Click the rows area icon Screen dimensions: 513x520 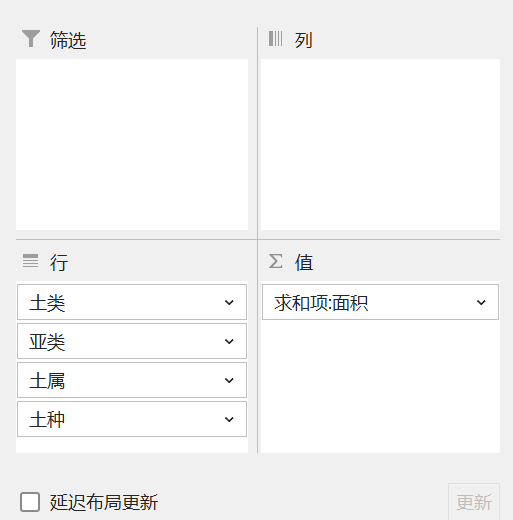[30, 261]
